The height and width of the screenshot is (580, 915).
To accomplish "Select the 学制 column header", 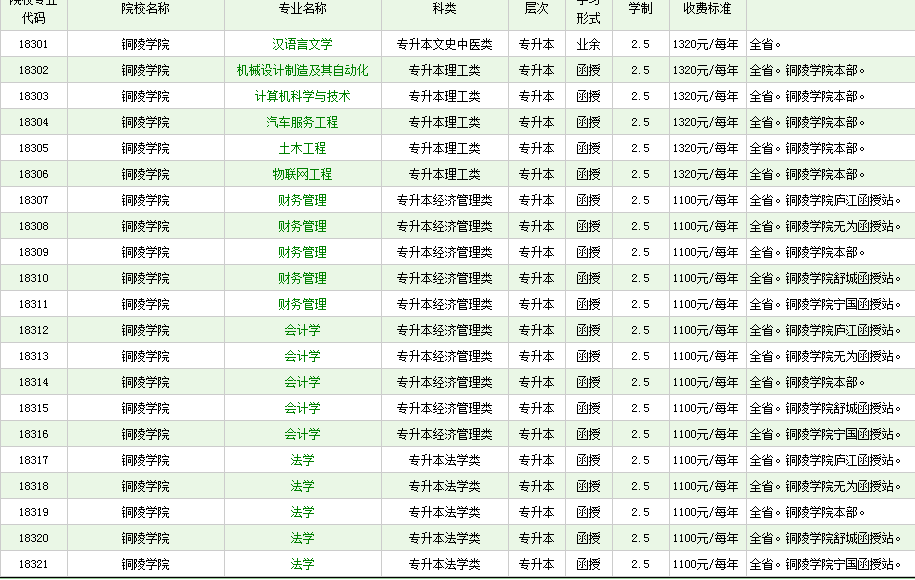I will tap(640, 8).
